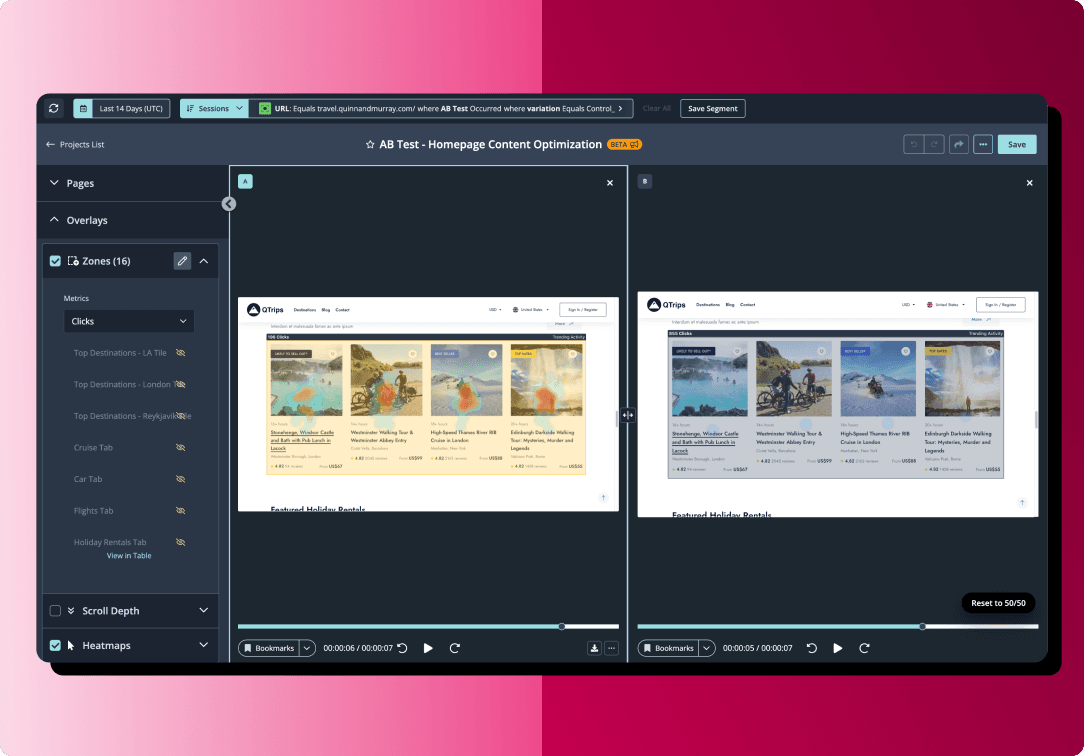The height and width of the screenshot is (756, 1084).
Task: Star the AB Test project title
Action: click(x=370, y=145)
